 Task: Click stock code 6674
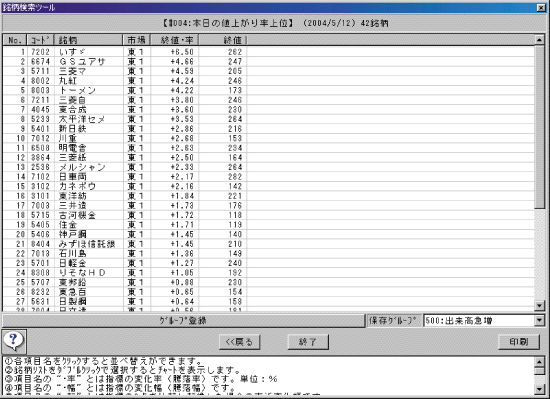pyautogui.click(x=40, y=62)
